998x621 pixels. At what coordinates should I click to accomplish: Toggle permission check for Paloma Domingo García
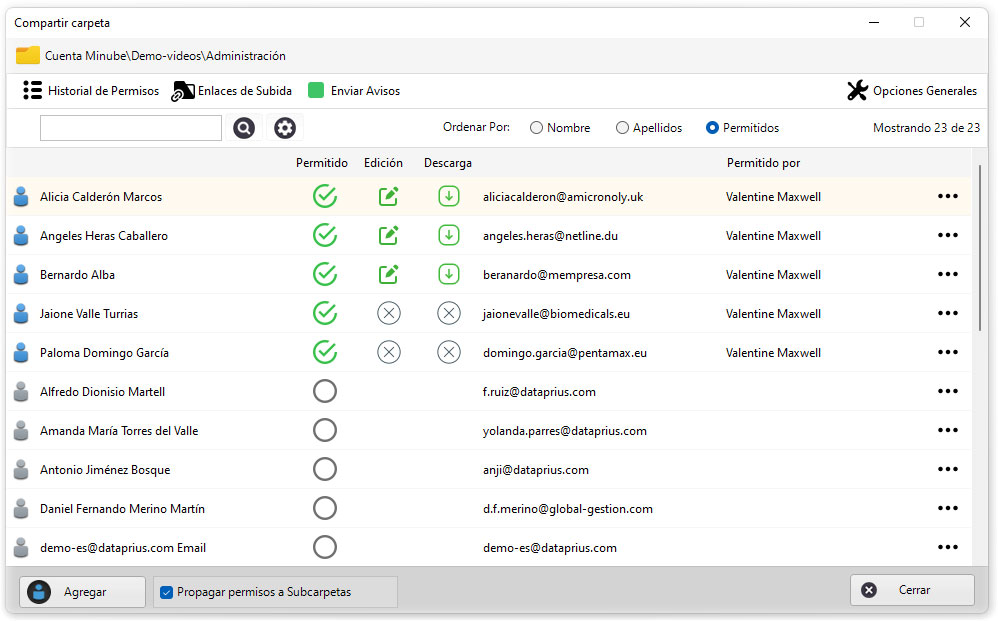[x=325, y=352]
